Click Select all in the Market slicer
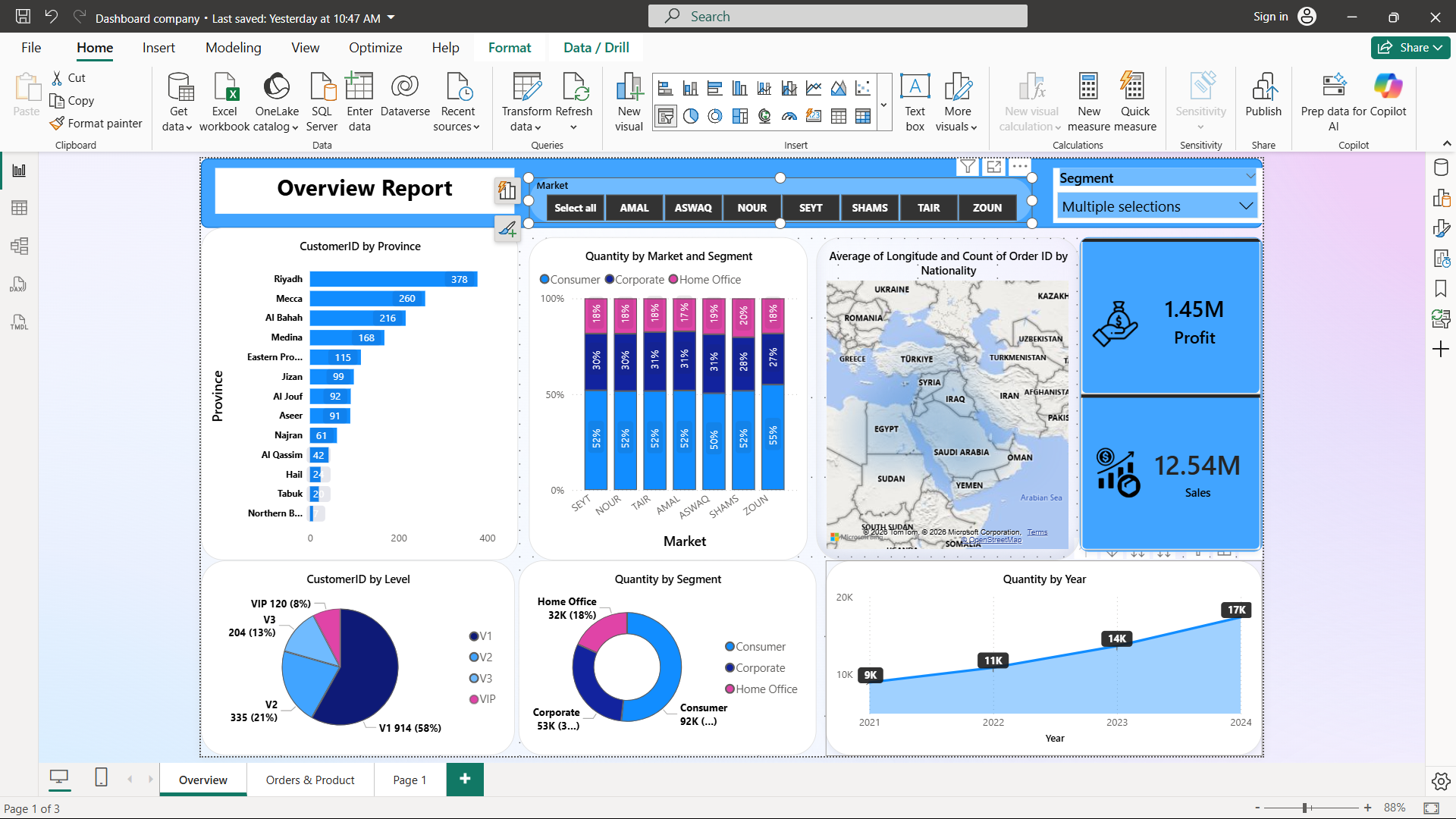1456x819 pixels. point(575,207)
